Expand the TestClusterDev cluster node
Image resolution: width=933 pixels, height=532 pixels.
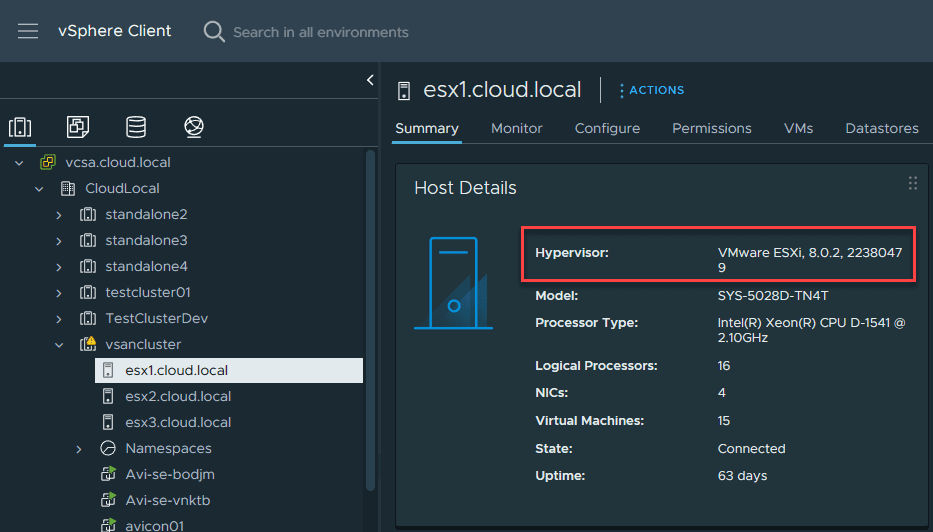click(59, 318)
